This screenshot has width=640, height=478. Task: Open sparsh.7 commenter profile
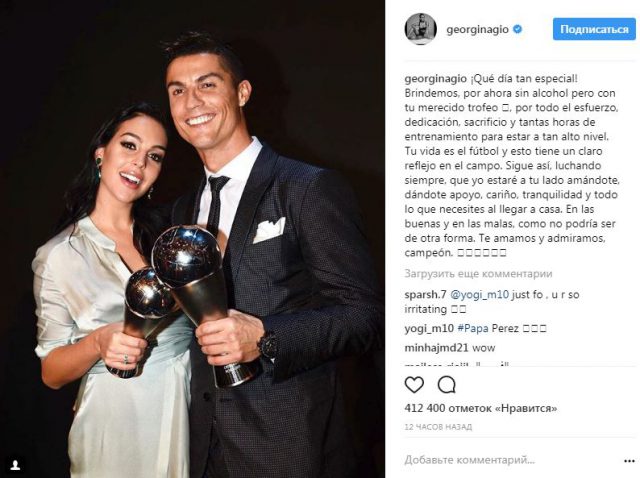point(425,295)
